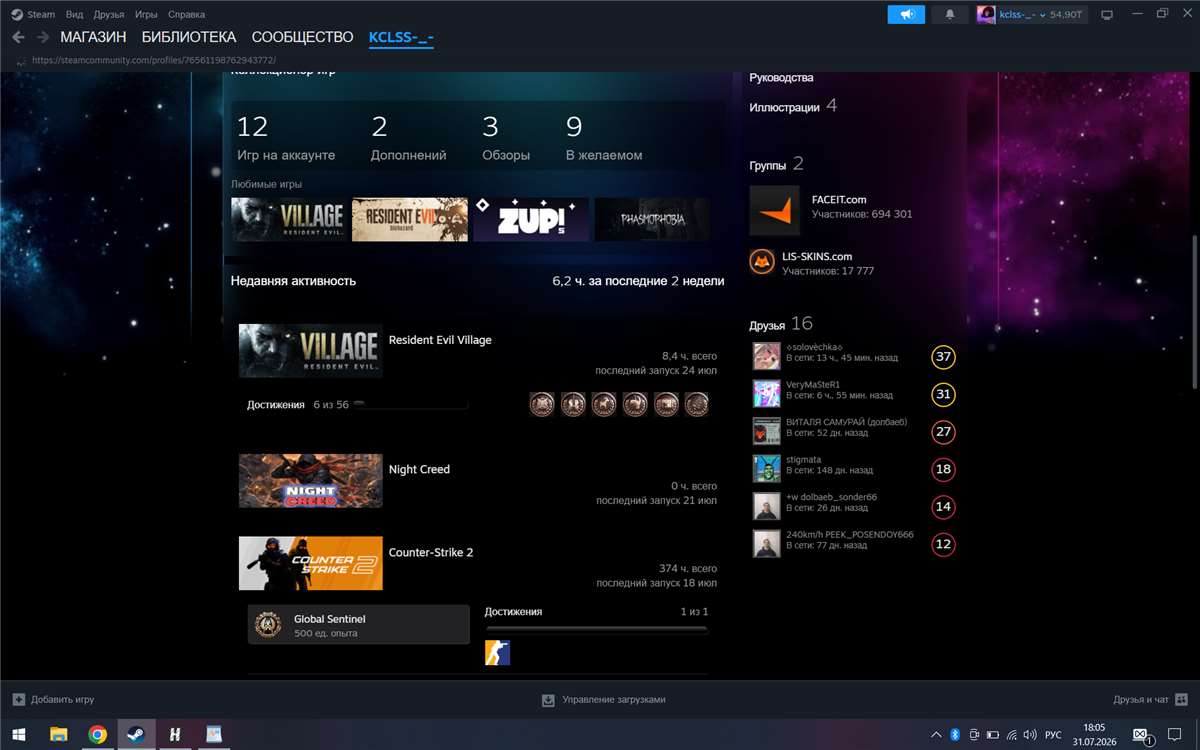
Task: Go back with the left arrow
Action: [18, 37]
